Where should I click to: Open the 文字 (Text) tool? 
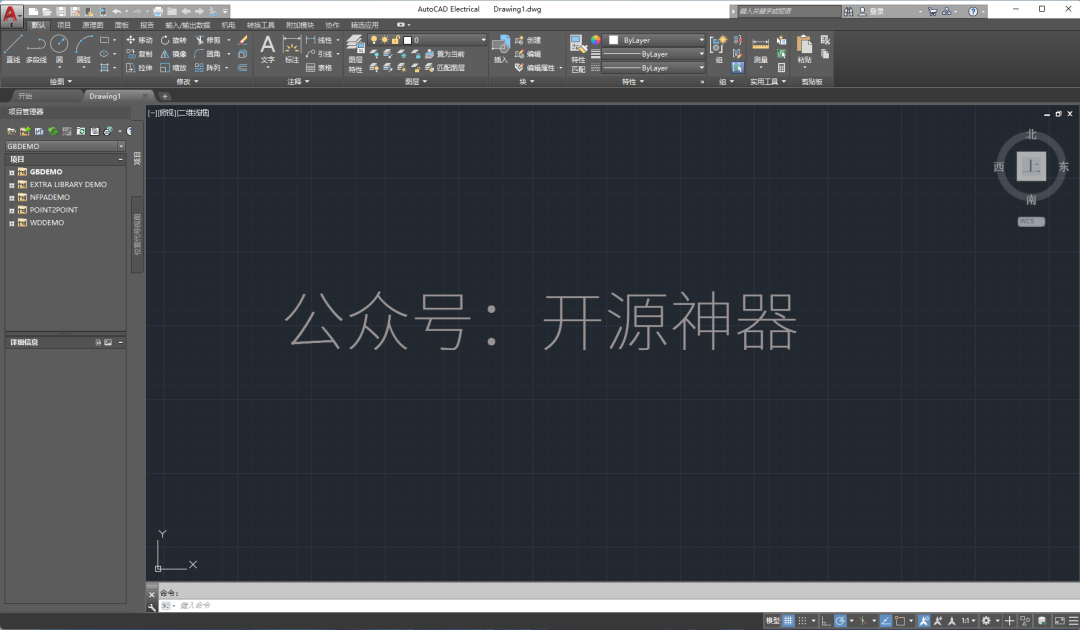(x=268, y=50)
